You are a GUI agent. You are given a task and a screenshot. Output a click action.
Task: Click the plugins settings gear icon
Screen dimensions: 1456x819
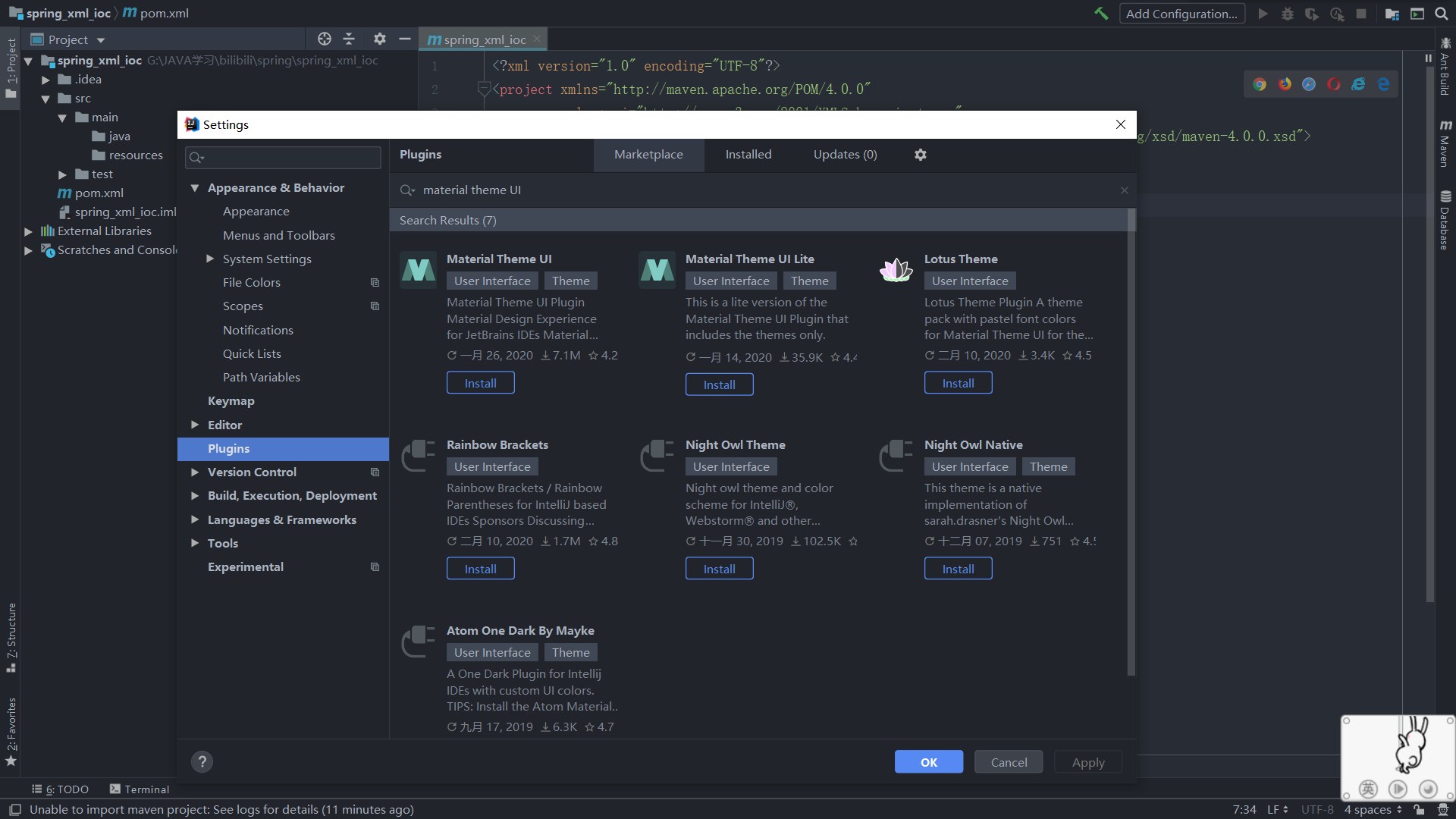(x=920, y=155)
